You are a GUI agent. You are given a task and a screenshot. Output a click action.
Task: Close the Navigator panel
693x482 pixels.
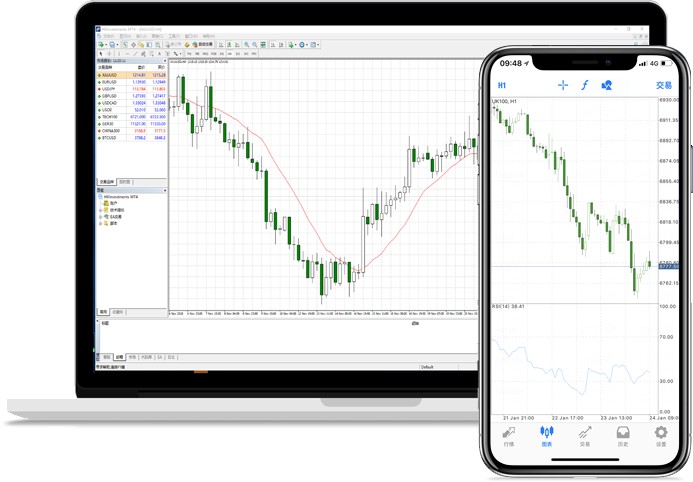point(165,190)
